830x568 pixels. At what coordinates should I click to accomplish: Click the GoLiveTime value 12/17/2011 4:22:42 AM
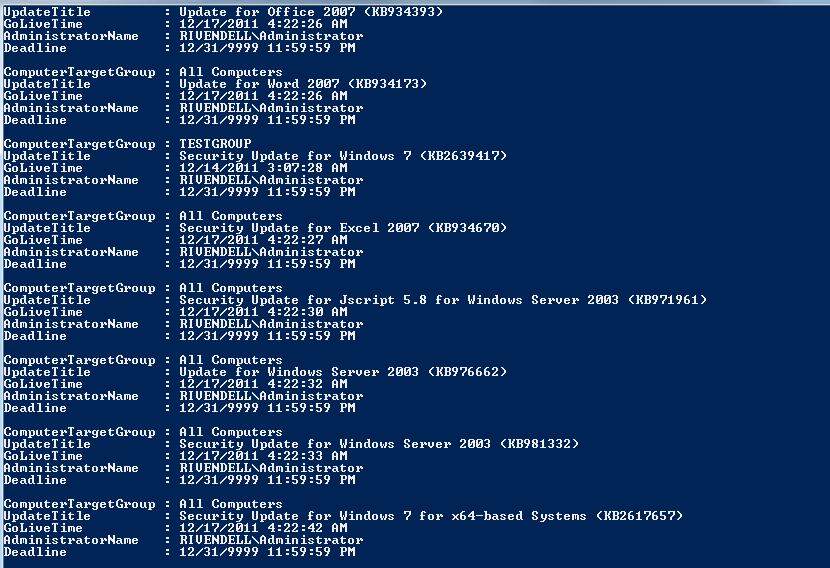point(263,528)
